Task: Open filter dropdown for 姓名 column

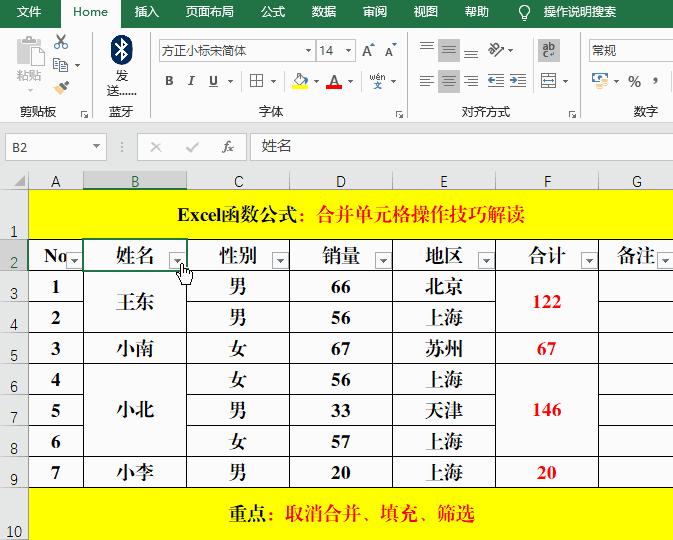Action: pos(177,260)
